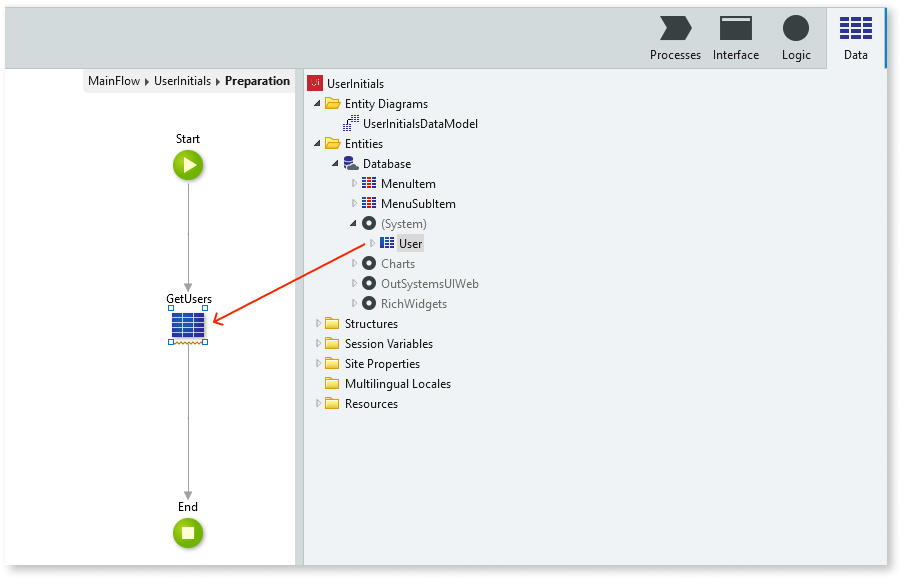Viewport: 902px width, 580px height.
Task: Click the Database cloud icon
Action: coord(351,163)
